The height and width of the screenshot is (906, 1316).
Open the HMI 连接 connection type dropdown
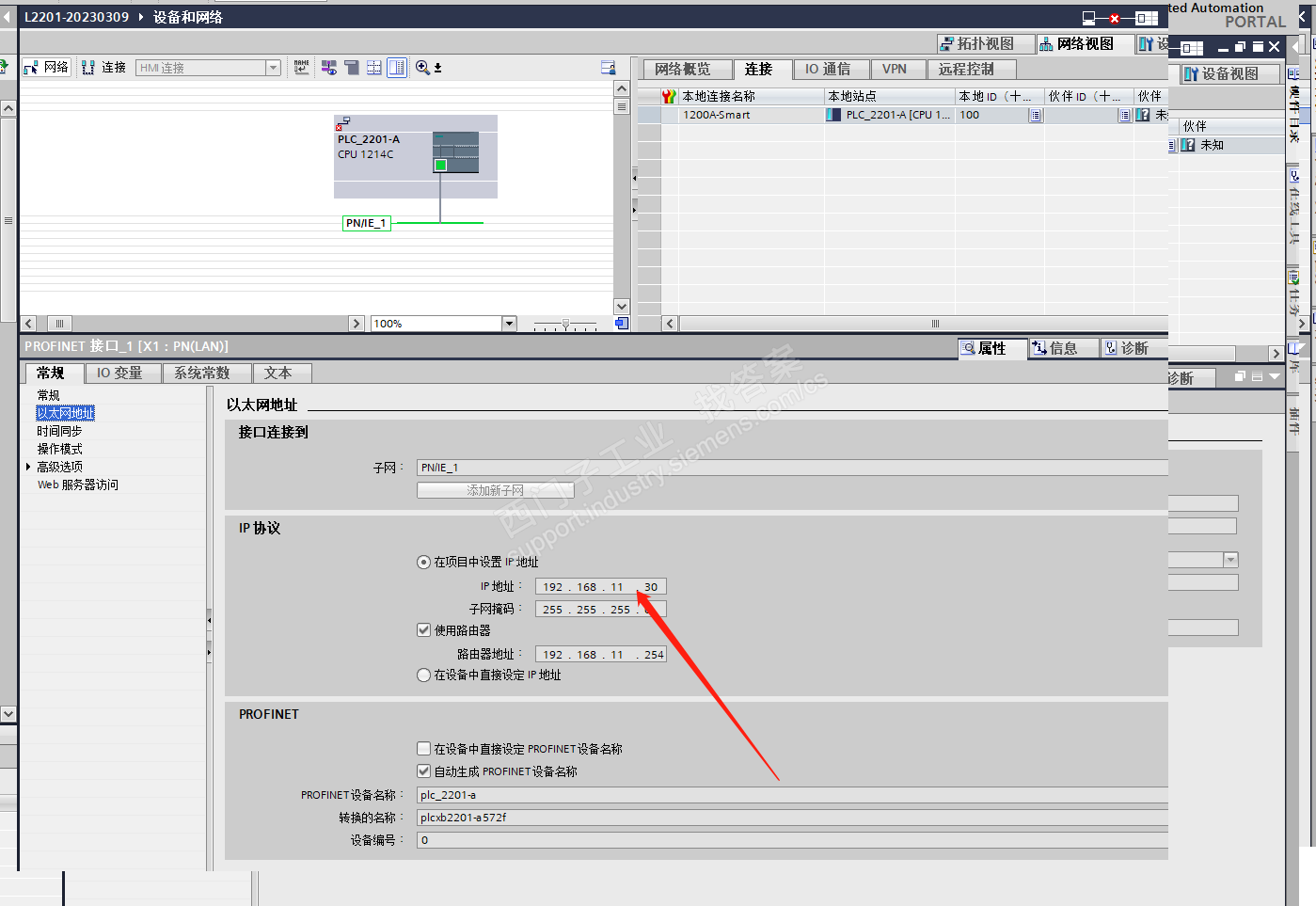pyautogui.click(x=273, y=68)
